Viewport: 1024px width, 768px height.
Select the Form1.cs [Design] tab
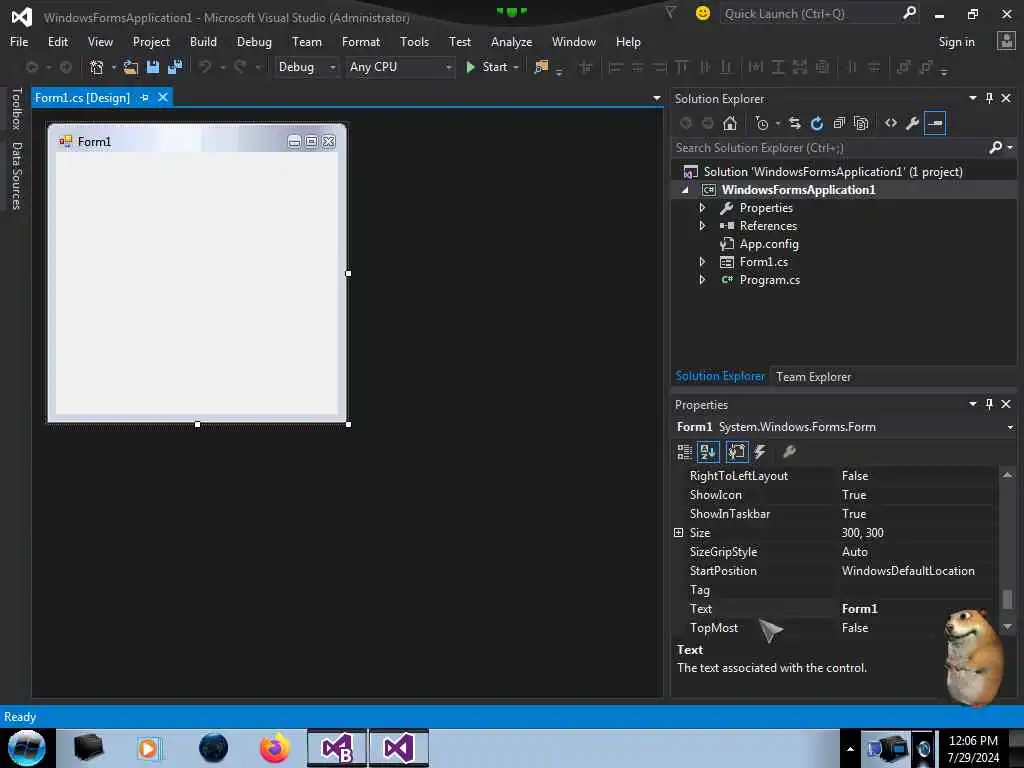[x=82, y=97]
